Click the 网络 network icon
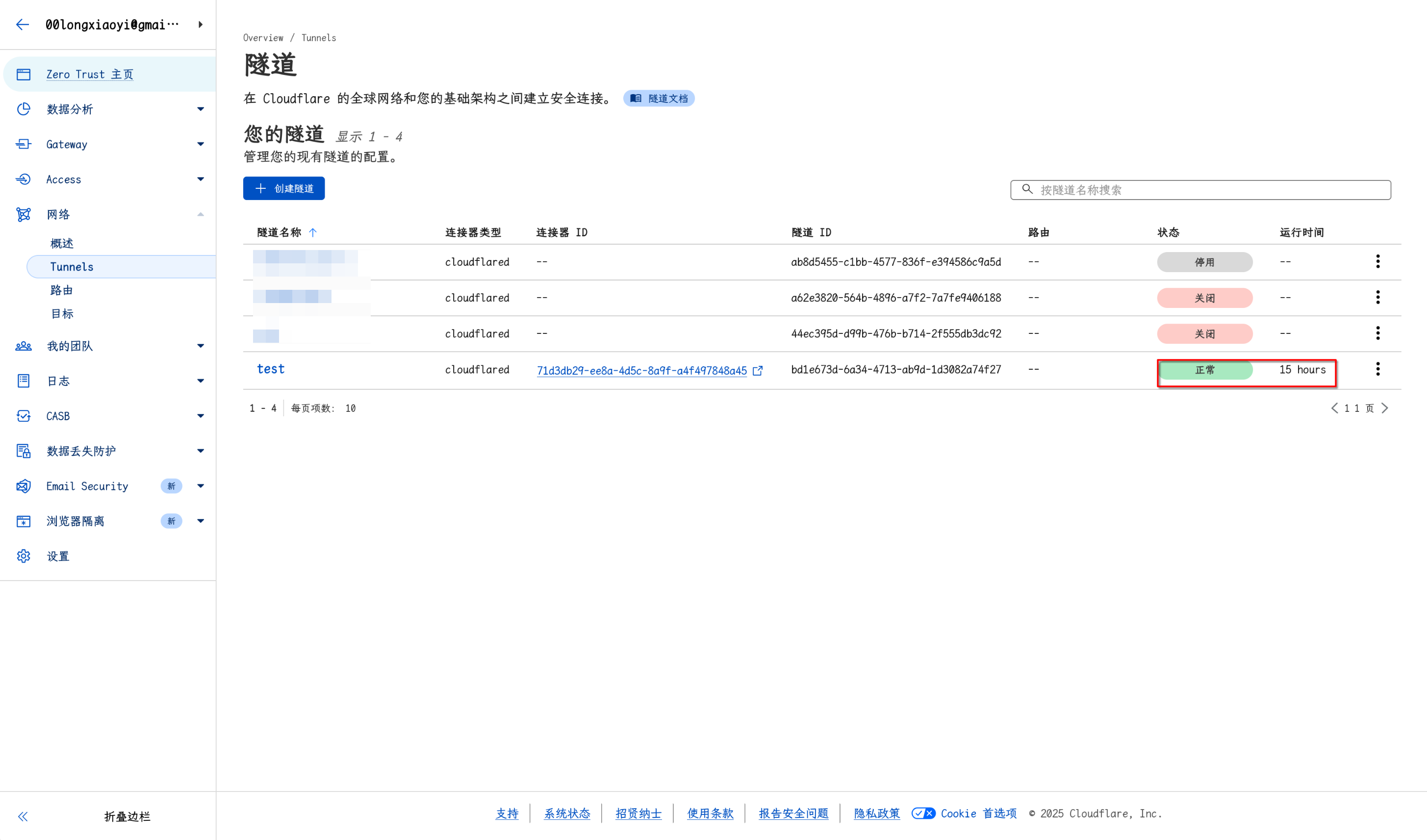Screen dimensions: 1427x840 [23, 214]
